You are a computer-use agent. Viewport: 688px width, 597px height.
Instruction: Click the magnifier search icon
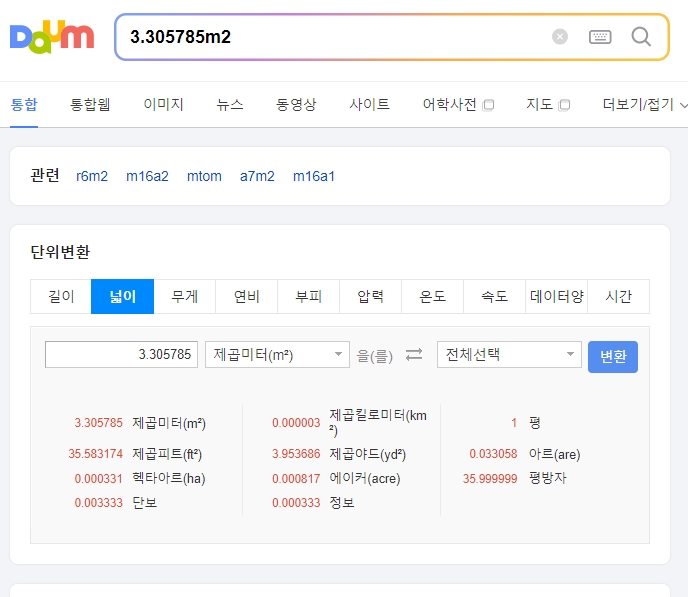pyautogui.click(x=641, y=36)
